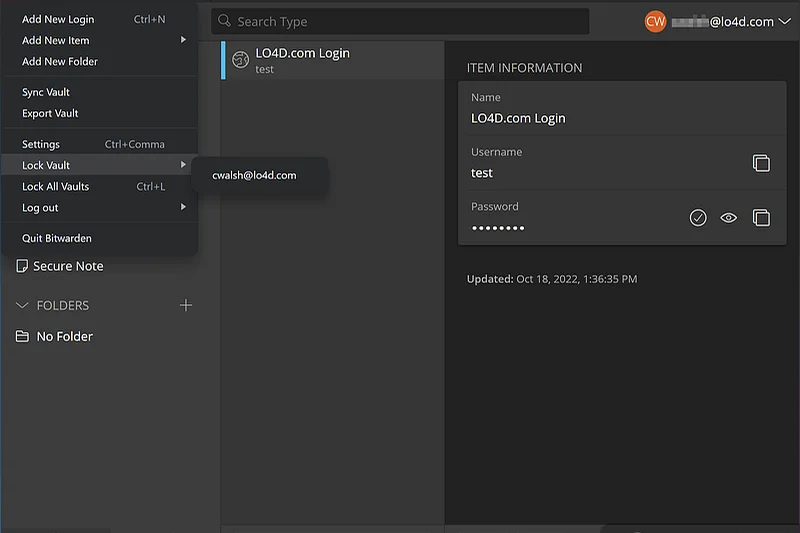Click the No Folder folder icon
Image resolution: width=800 pixels, height=533 pixels.
point(22,336)
